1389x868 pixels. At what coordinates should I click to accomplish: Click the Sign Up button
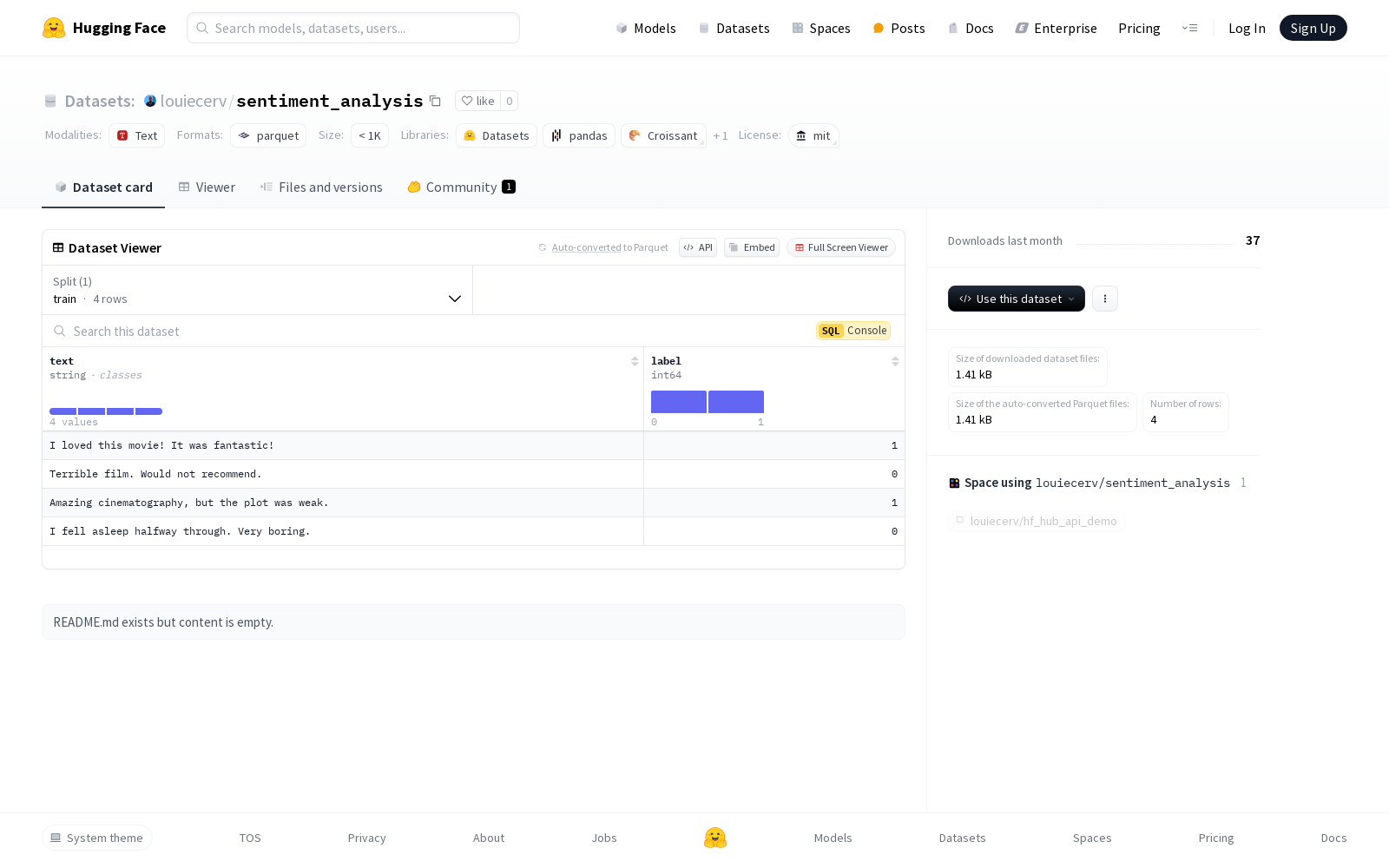[1313, 28]
